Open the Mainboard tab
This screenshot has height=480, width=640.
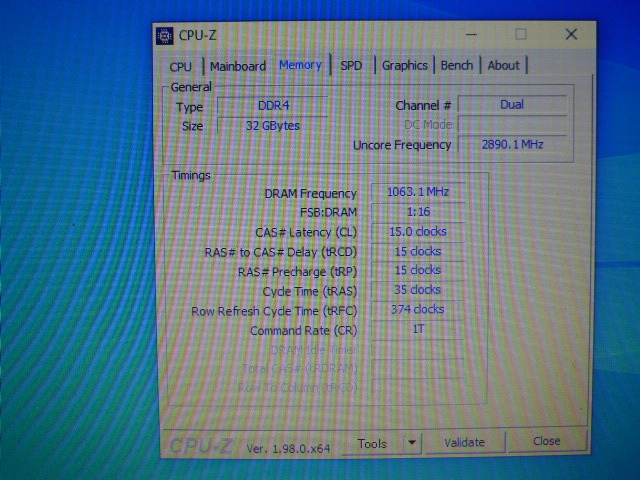coord(238,66)
